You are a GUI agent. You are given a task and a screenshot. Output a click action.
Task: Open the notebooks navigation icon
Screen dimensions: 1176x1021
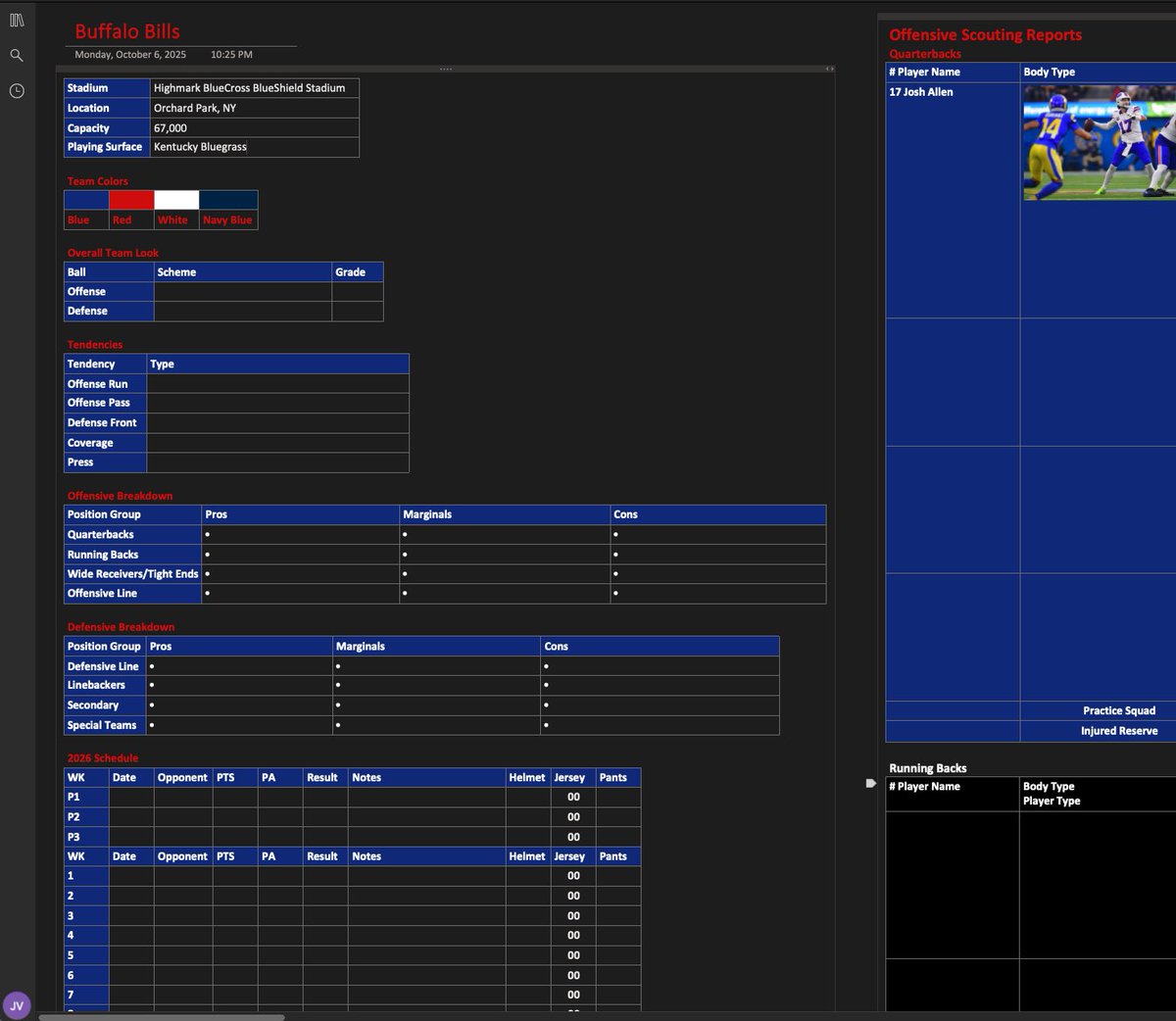click(x=17, y=20)
